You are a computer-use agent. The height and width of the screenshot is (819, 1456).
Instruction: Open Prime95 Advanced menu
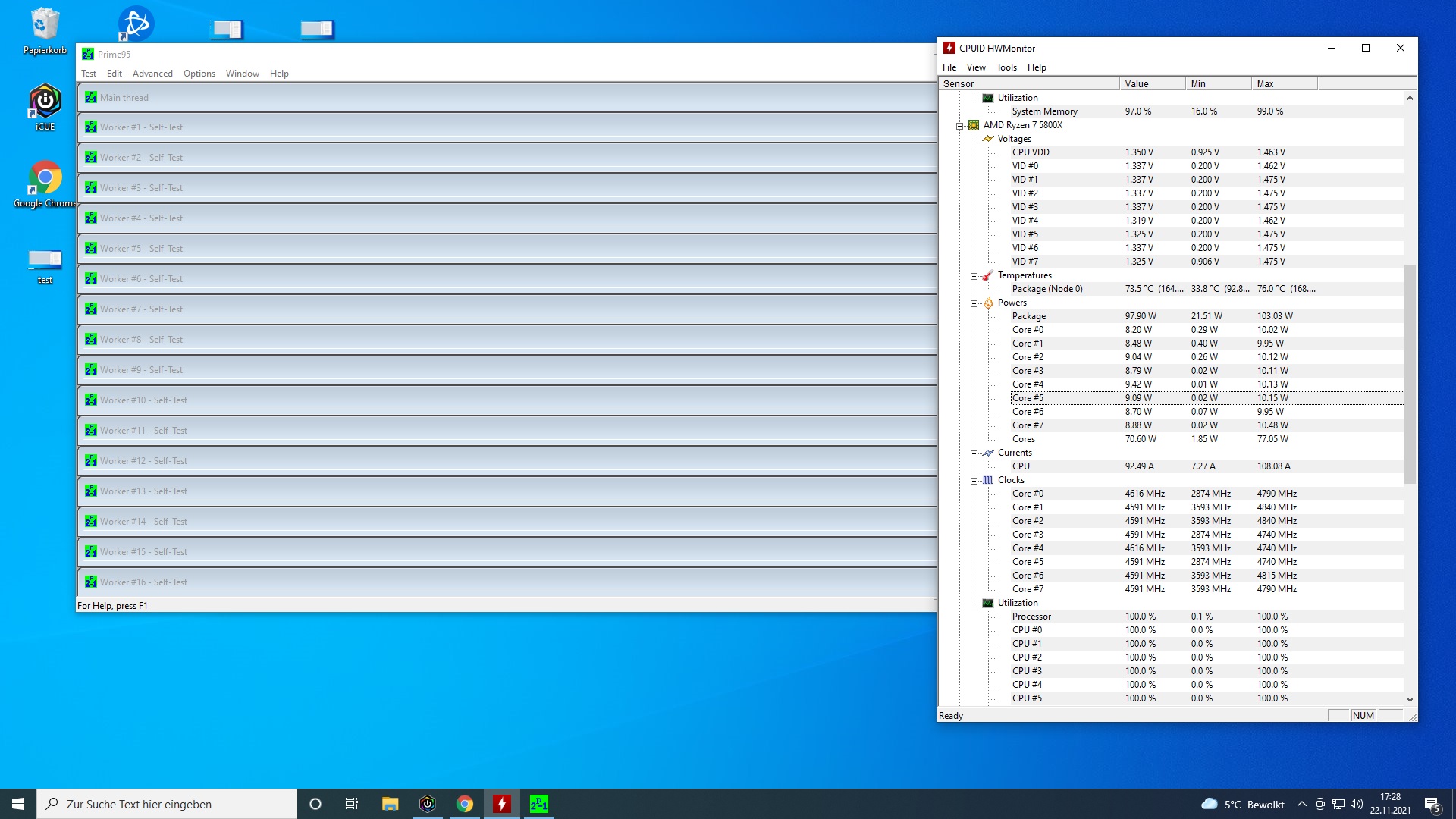click(x=152, y=74)
